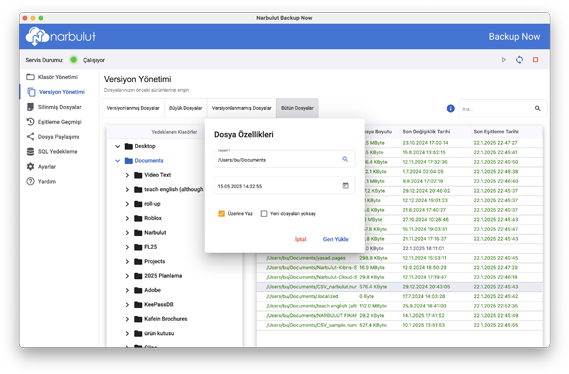
Task: Click the search icon in Hedef path field
Action: click(345, 159)
